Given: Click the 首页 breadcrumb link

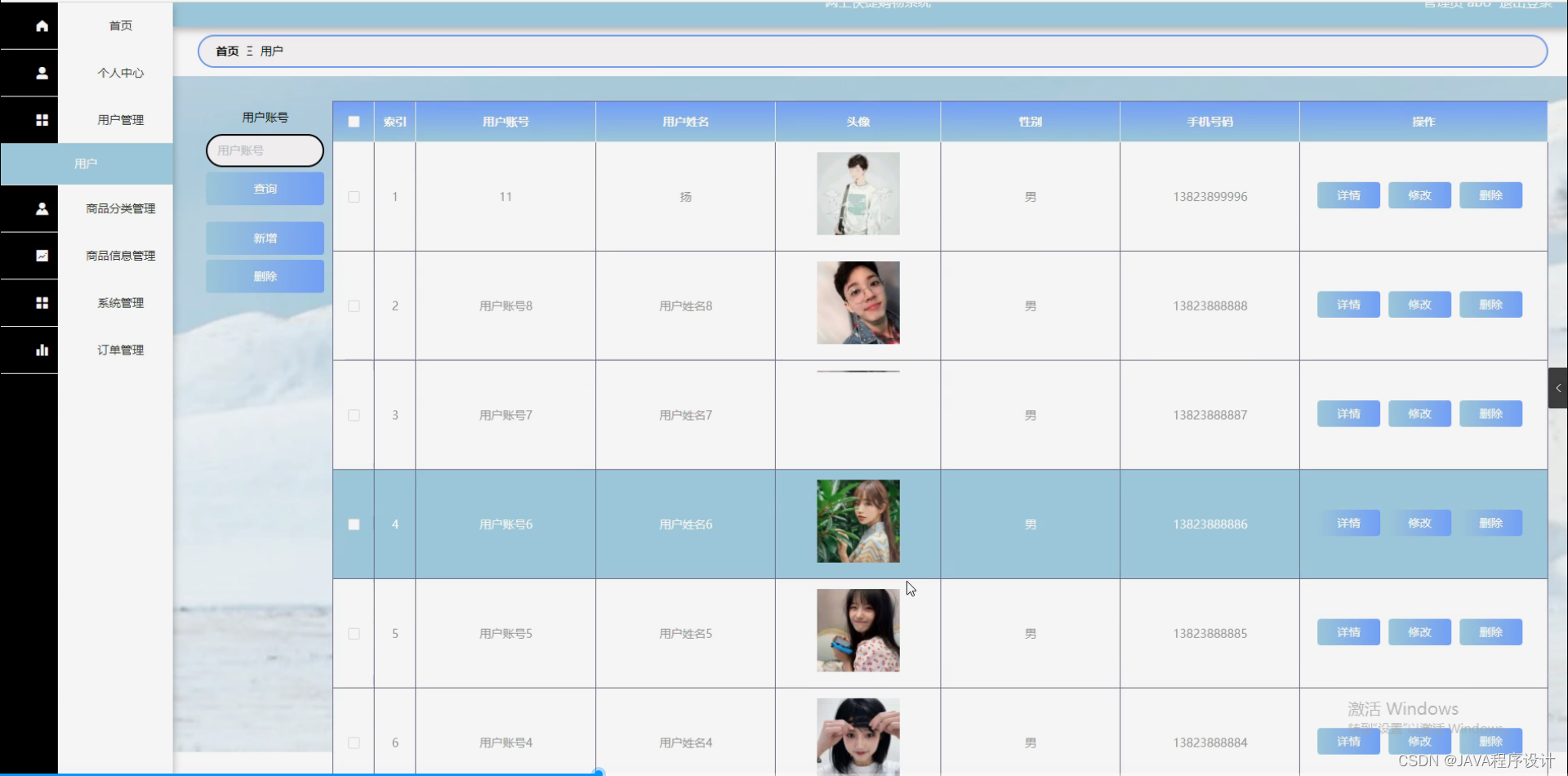Looking at the screenshot, I should pyautogui.click(x=227, y=51).
